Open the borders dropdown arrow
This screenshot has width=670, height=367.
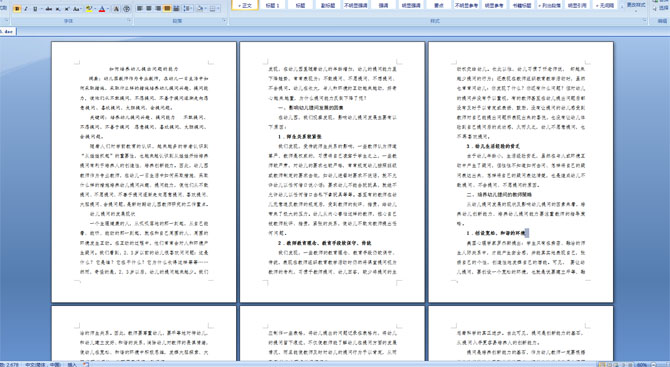pyautogui.click(x=218, y=9)
